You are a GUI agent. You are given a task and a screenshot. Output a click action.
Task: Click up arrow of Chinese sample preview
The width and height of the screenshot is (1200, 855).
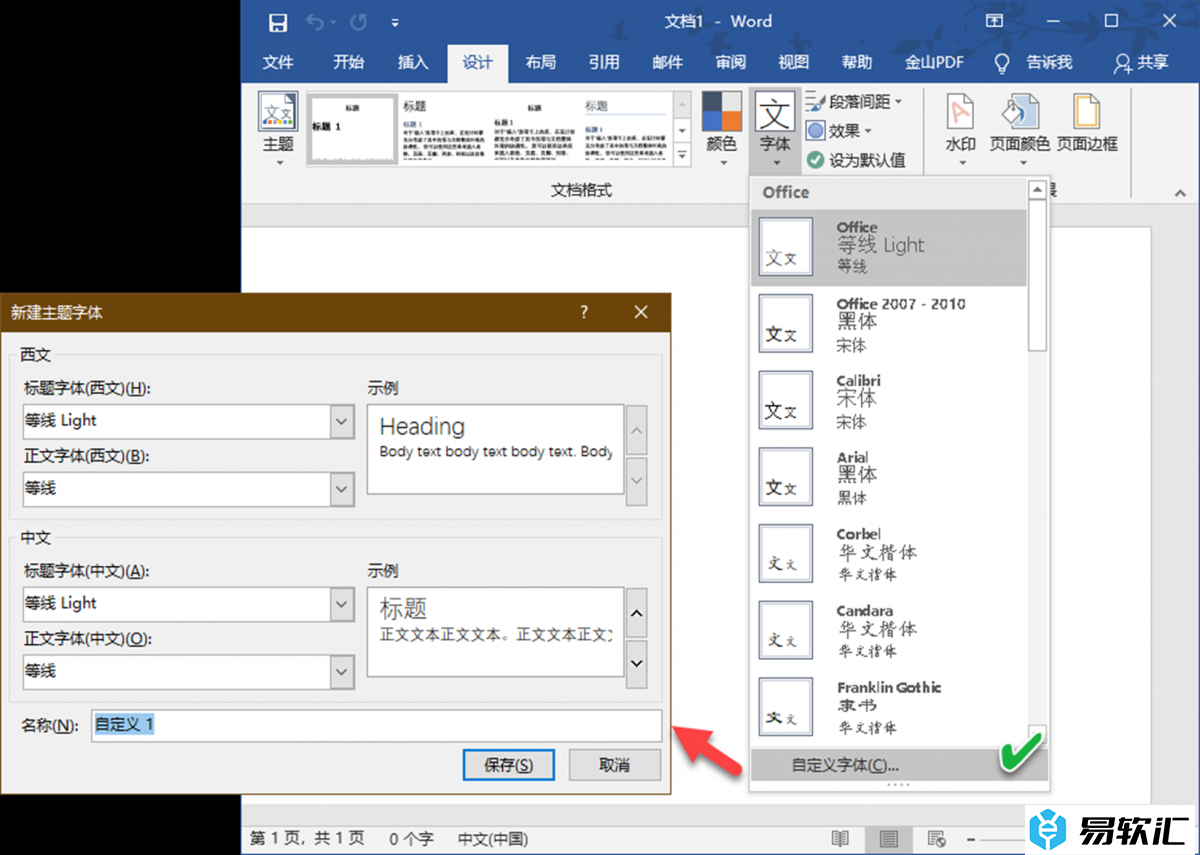(x=637, y=612)
